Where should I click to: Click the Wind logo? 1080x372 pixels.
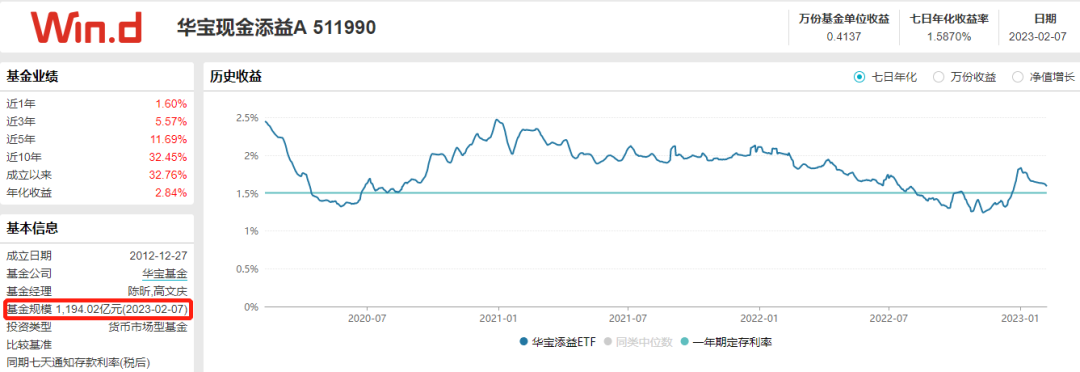85,27
